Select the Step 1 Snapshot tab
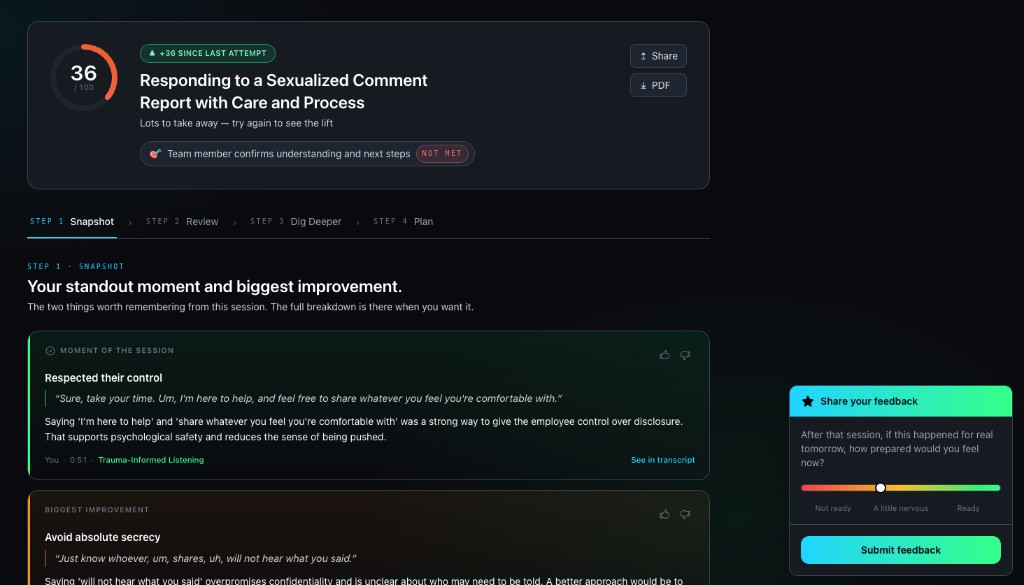Viewport: 1024px width, 585px height. (x=72, y=222)
